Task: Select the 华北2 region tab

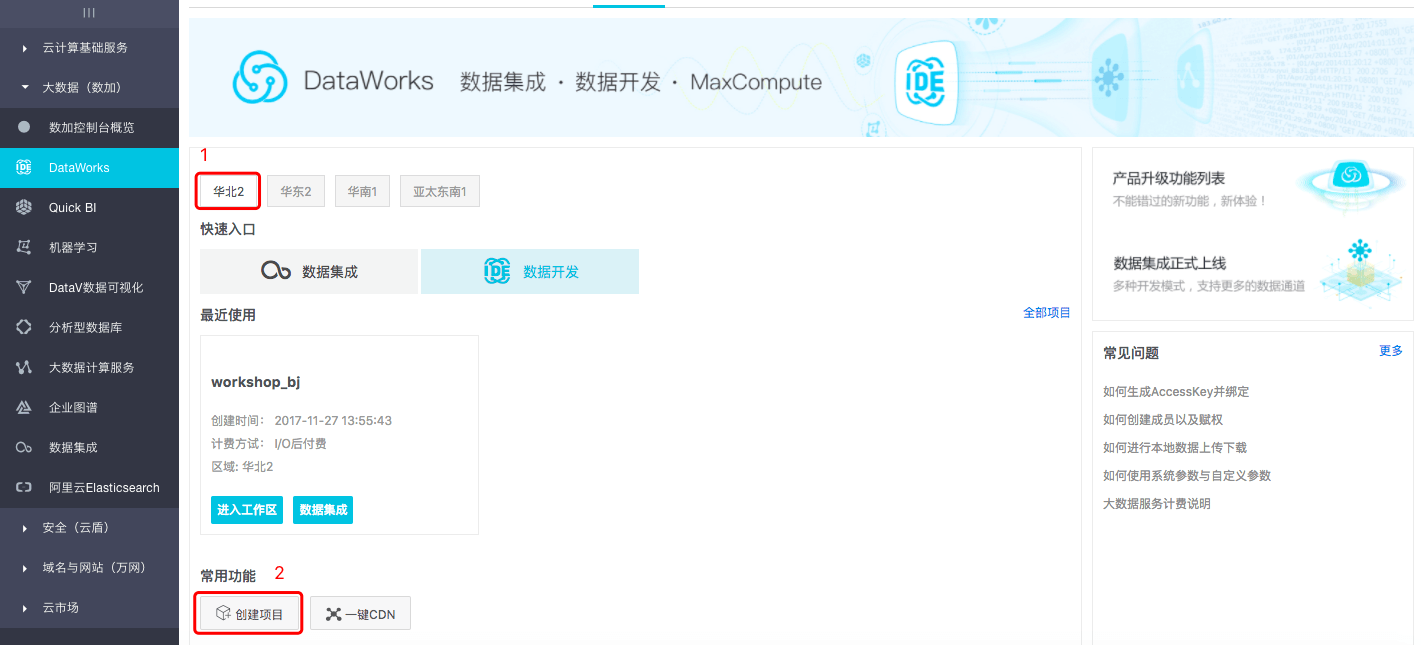Action: [x=229, y=191]
